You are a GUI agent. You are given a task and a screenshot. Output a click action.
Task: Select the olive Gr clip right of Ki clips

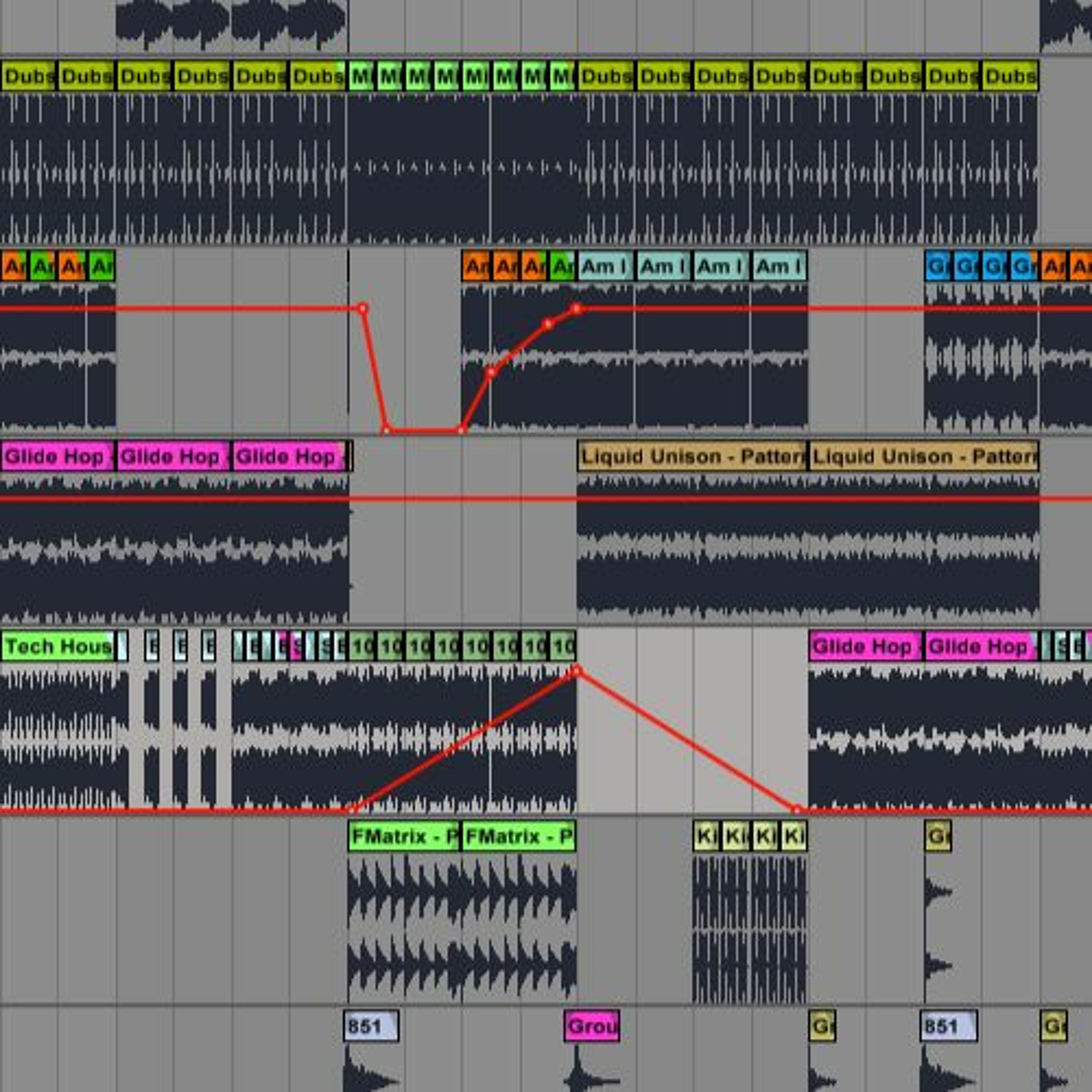pyautogui.click(x=938, y=836)
